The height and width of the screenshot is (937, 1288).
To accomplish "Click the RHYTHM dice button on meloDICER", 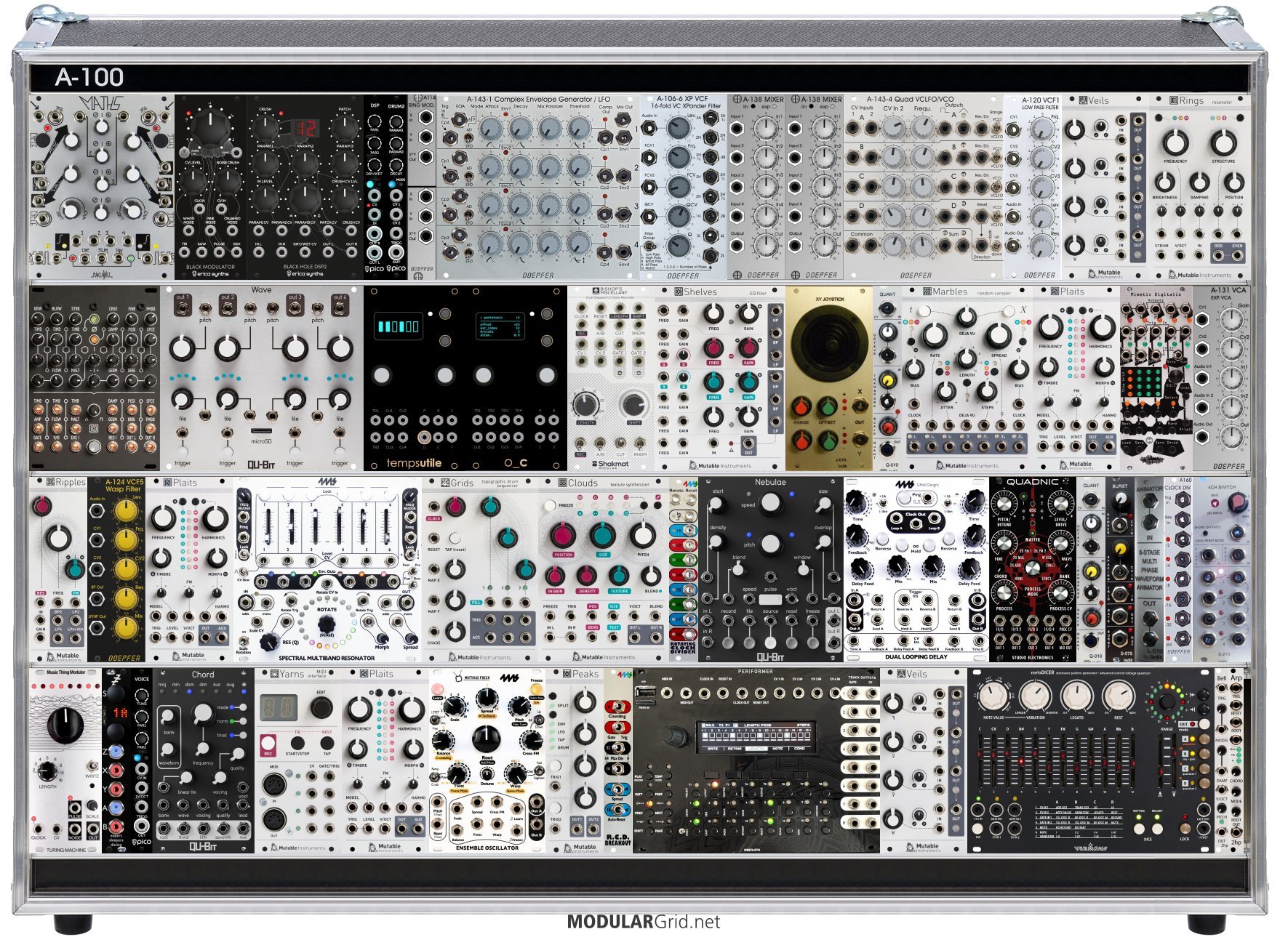I will (1138, 828).
